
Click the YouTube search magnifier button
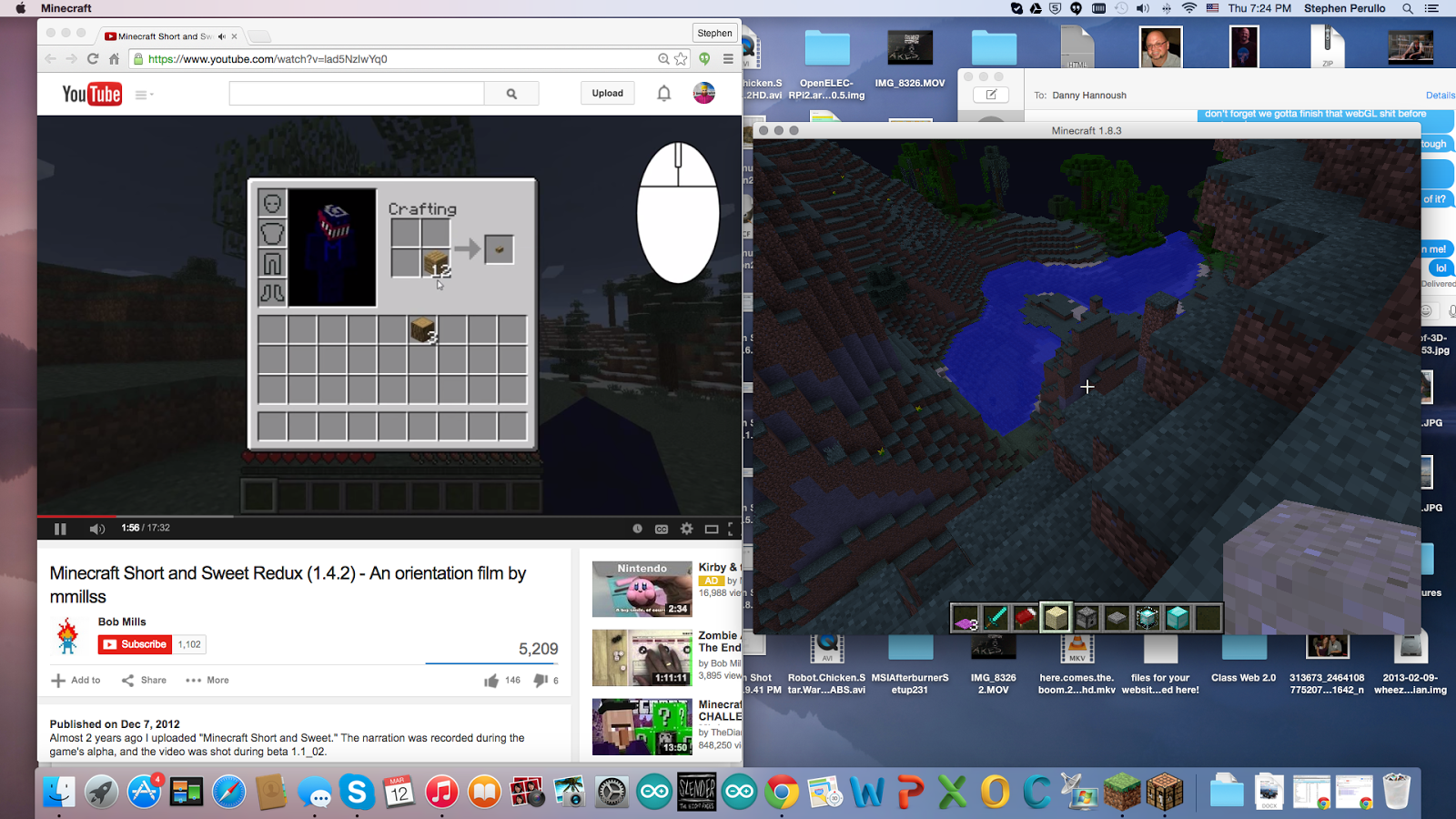[x=511, y=93]
